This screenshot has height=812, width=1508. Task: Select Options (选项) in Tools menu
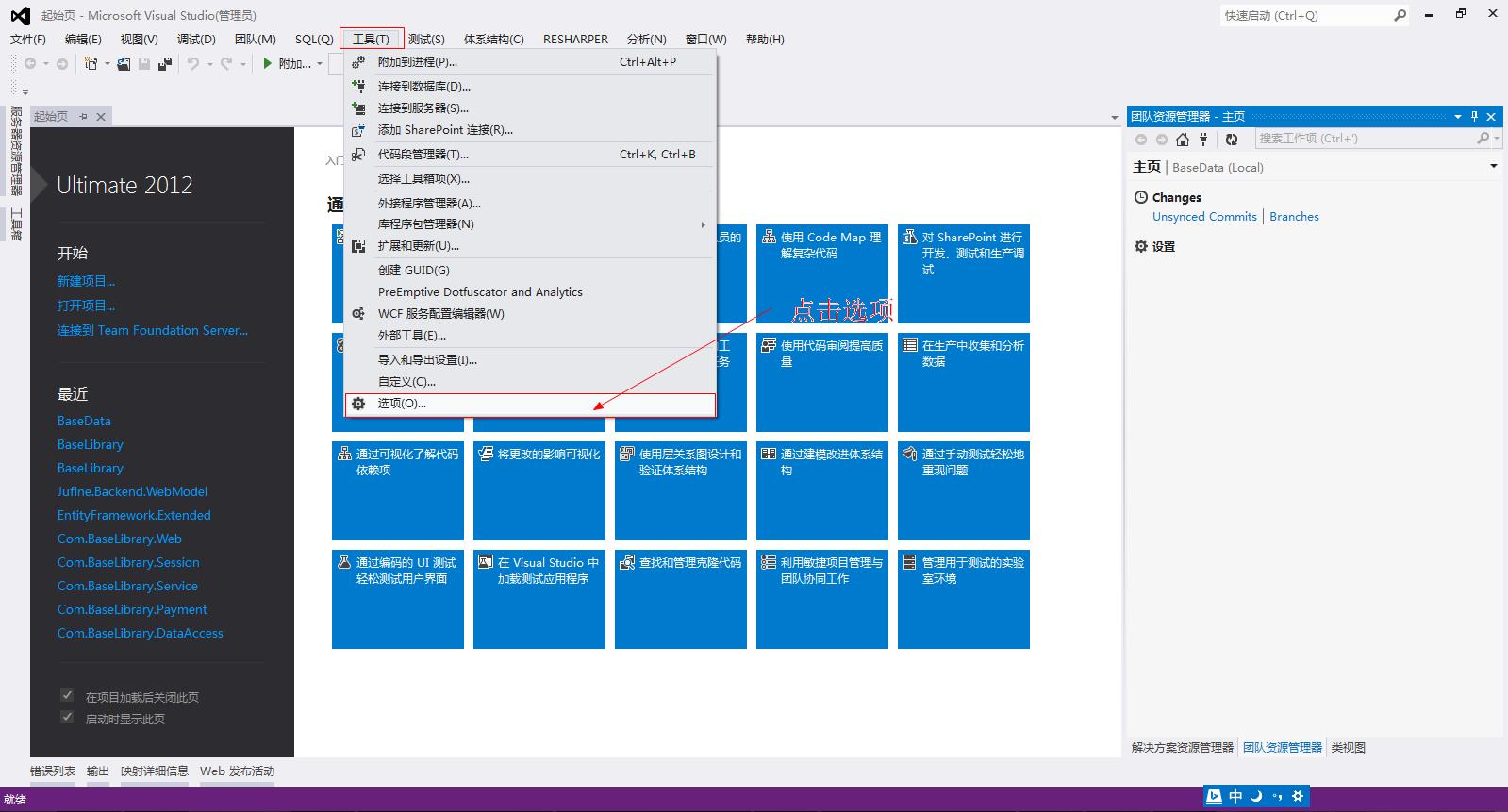[530, 404]
